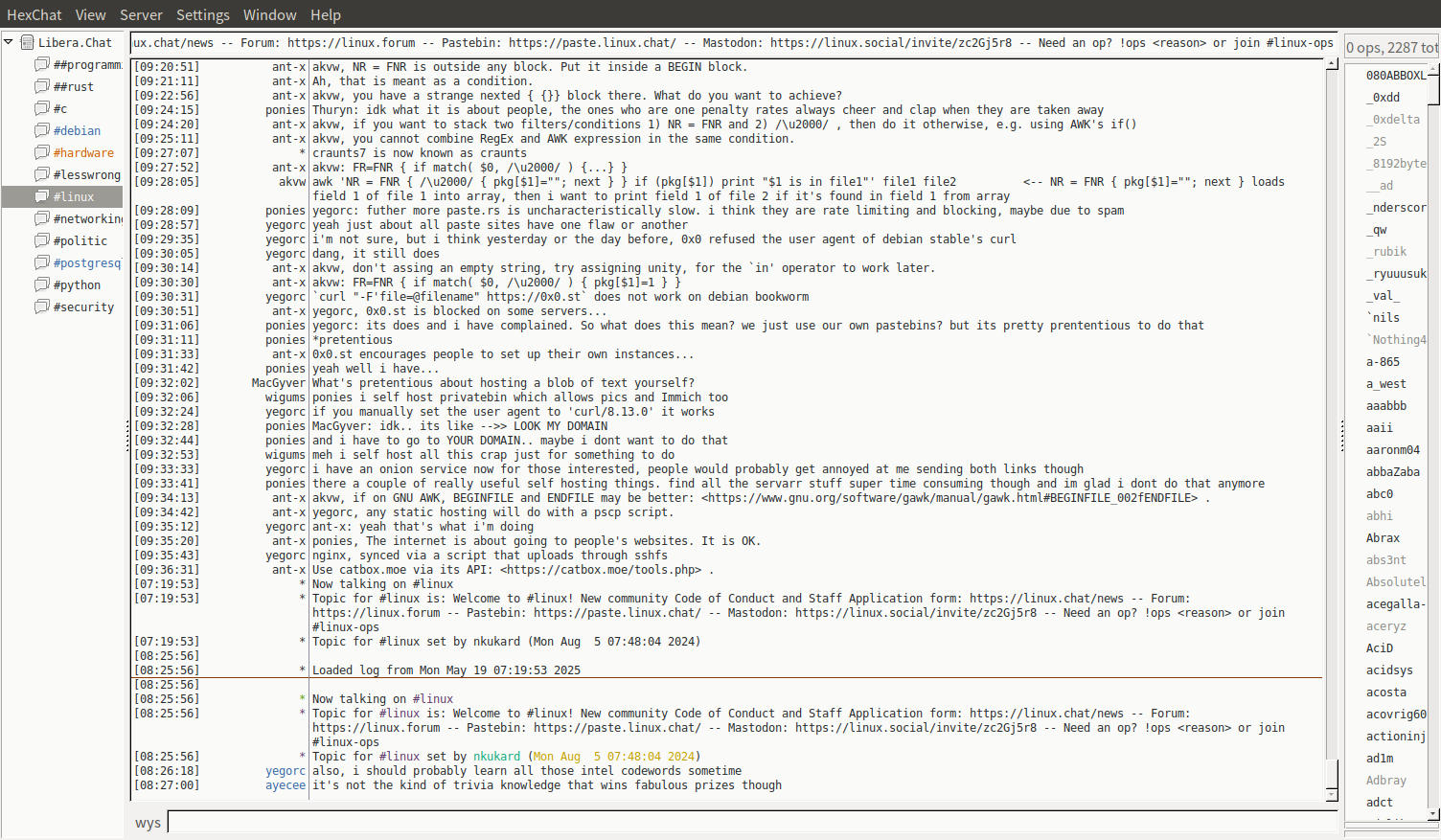Open the Window menu
The image size is (1441, 840).
[x=270, y=14]
